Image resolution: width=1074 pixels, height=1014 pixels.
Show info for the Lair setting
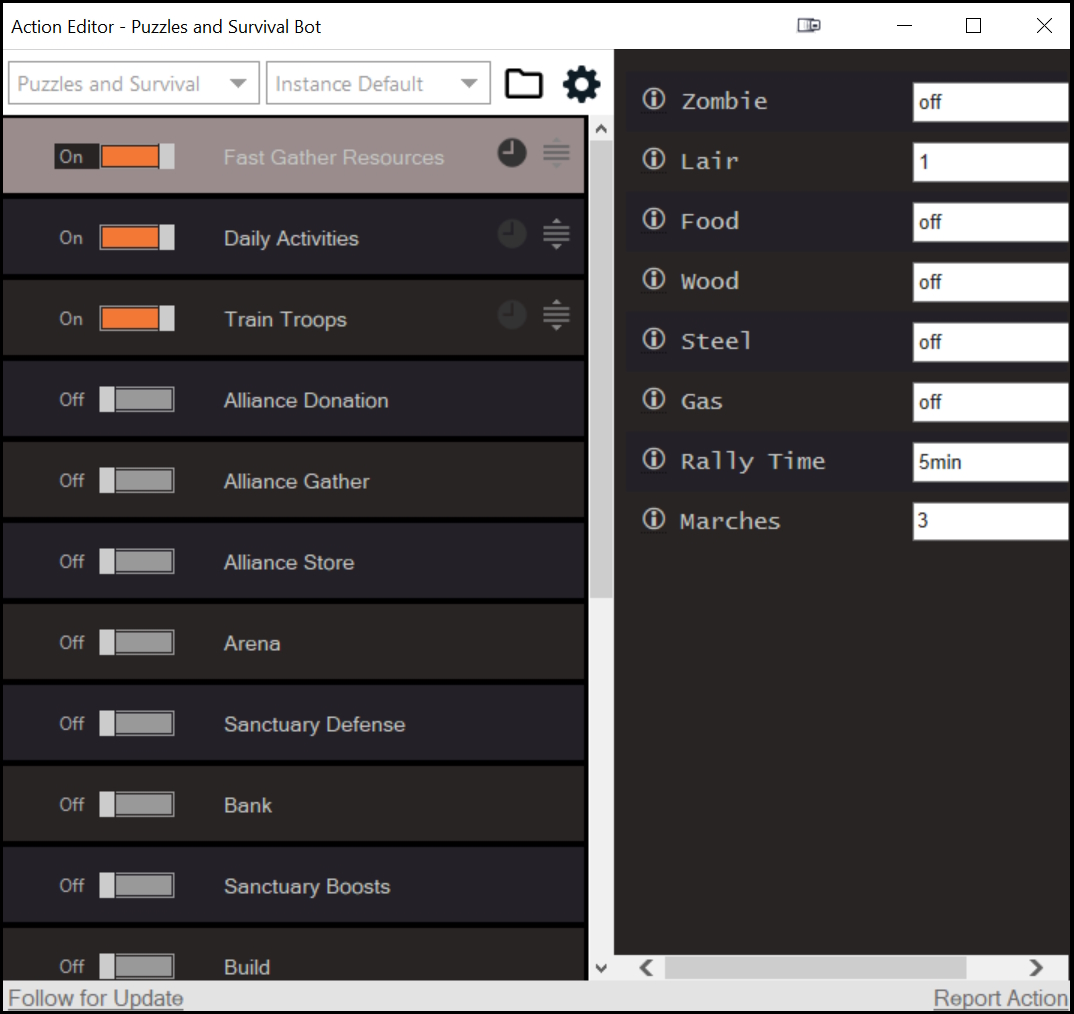653,159
